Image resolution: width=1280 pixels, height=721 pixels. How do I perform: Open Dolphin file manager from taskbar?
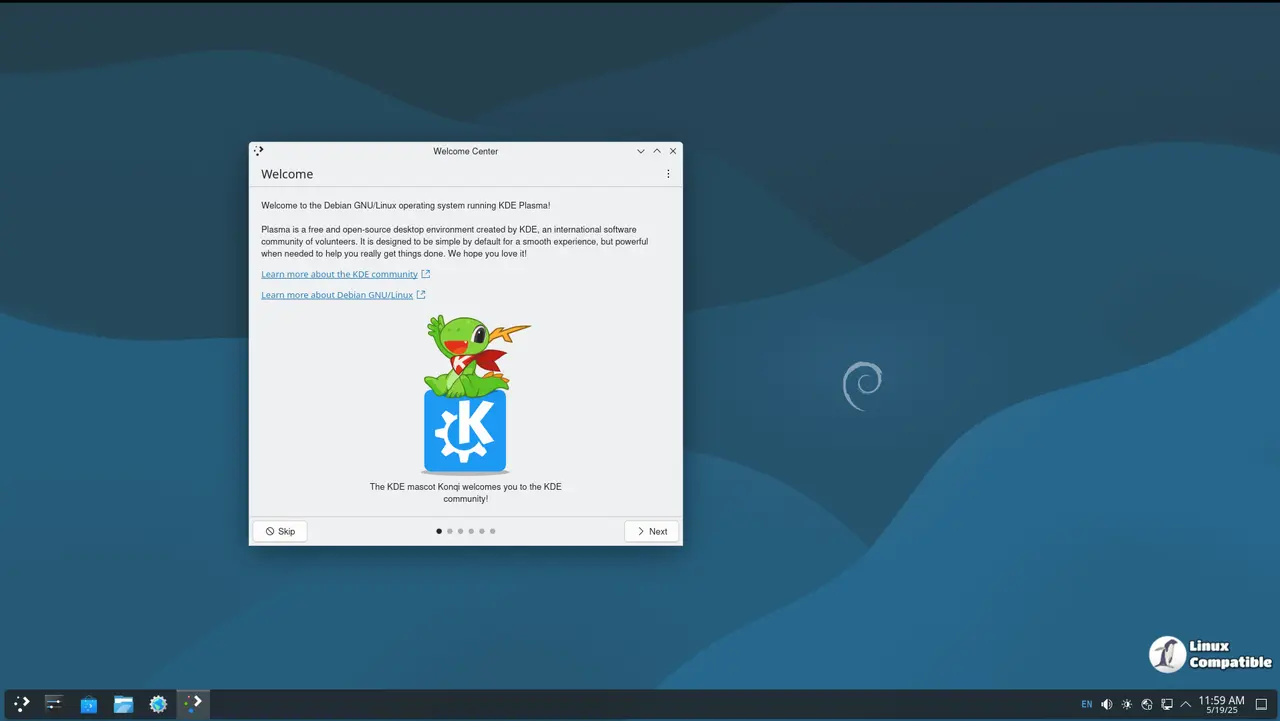(123, 704)
